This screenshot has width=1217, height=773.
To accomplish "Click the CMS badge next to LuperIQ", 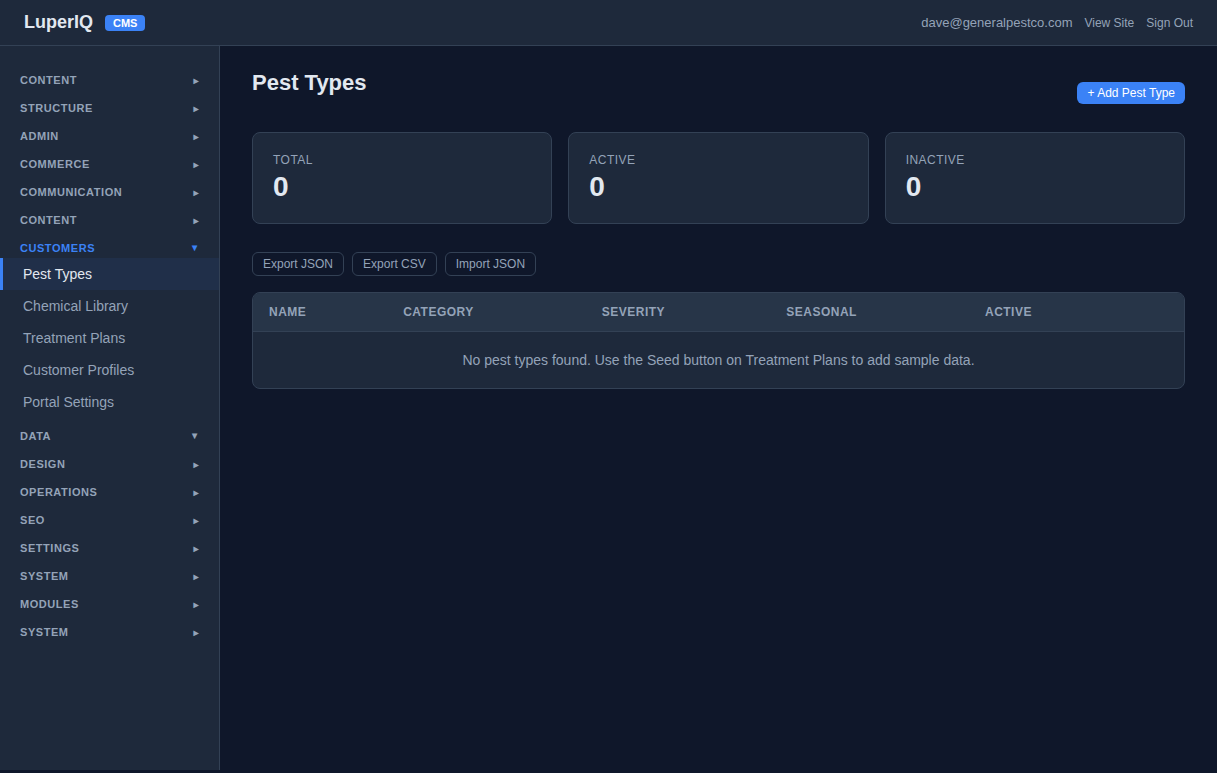I will 124,22.
